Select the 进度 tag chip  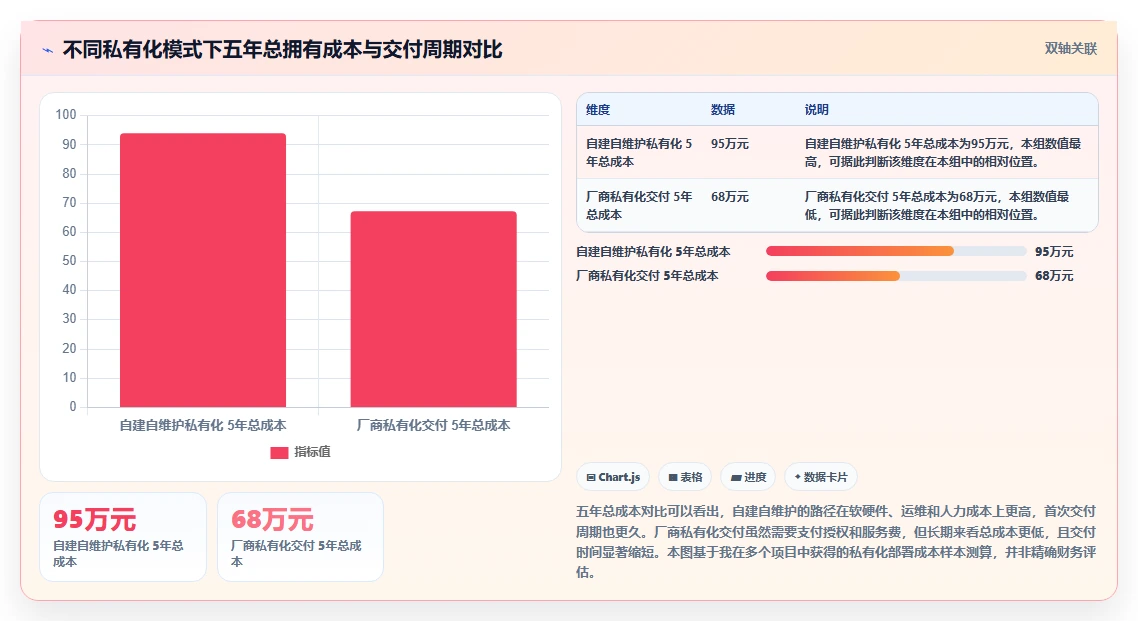748,477
